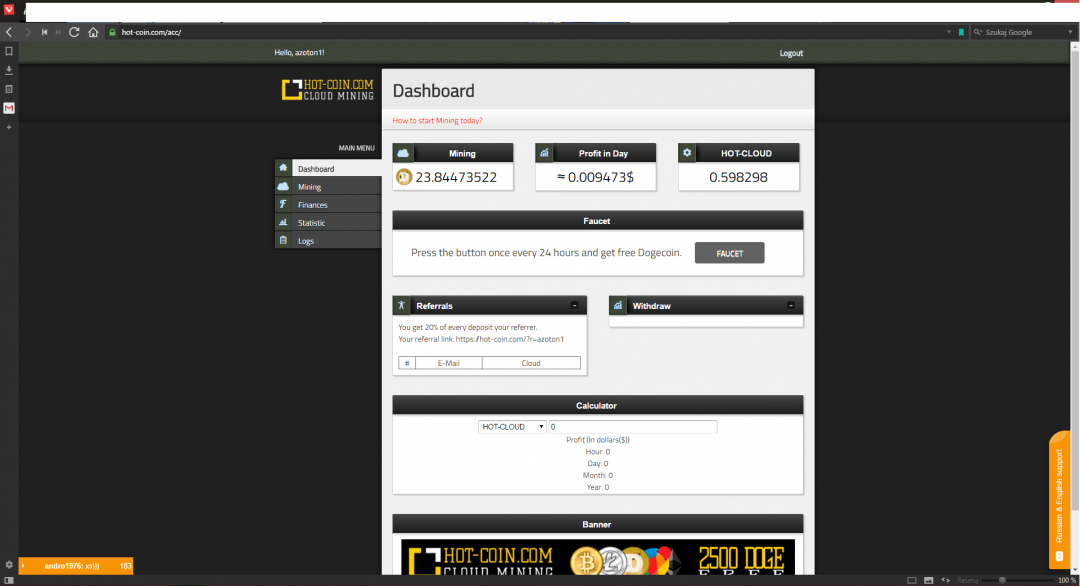Click the browser reload icon

(74, 32)
